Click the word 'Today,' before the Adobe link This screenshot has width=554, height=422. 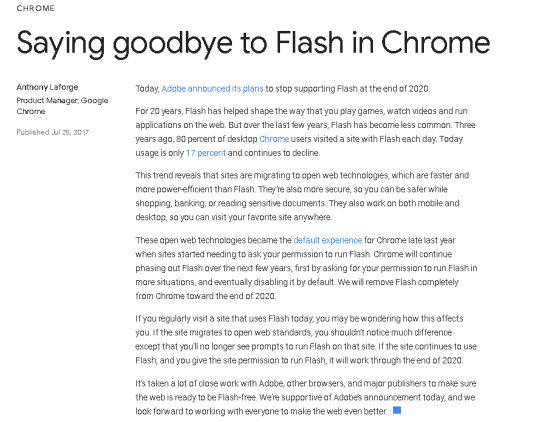147,89
